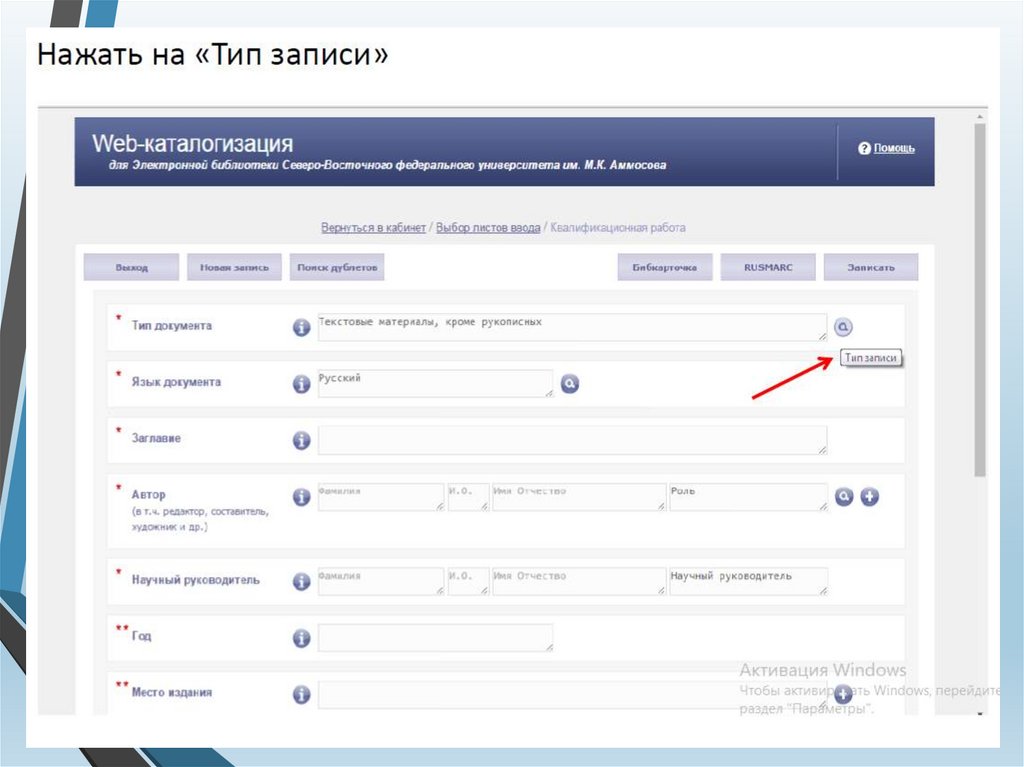The width and height of the screenshot is (1024, 767).
Task: Open the RUSMARC view
Action: [x=768, y=268]
